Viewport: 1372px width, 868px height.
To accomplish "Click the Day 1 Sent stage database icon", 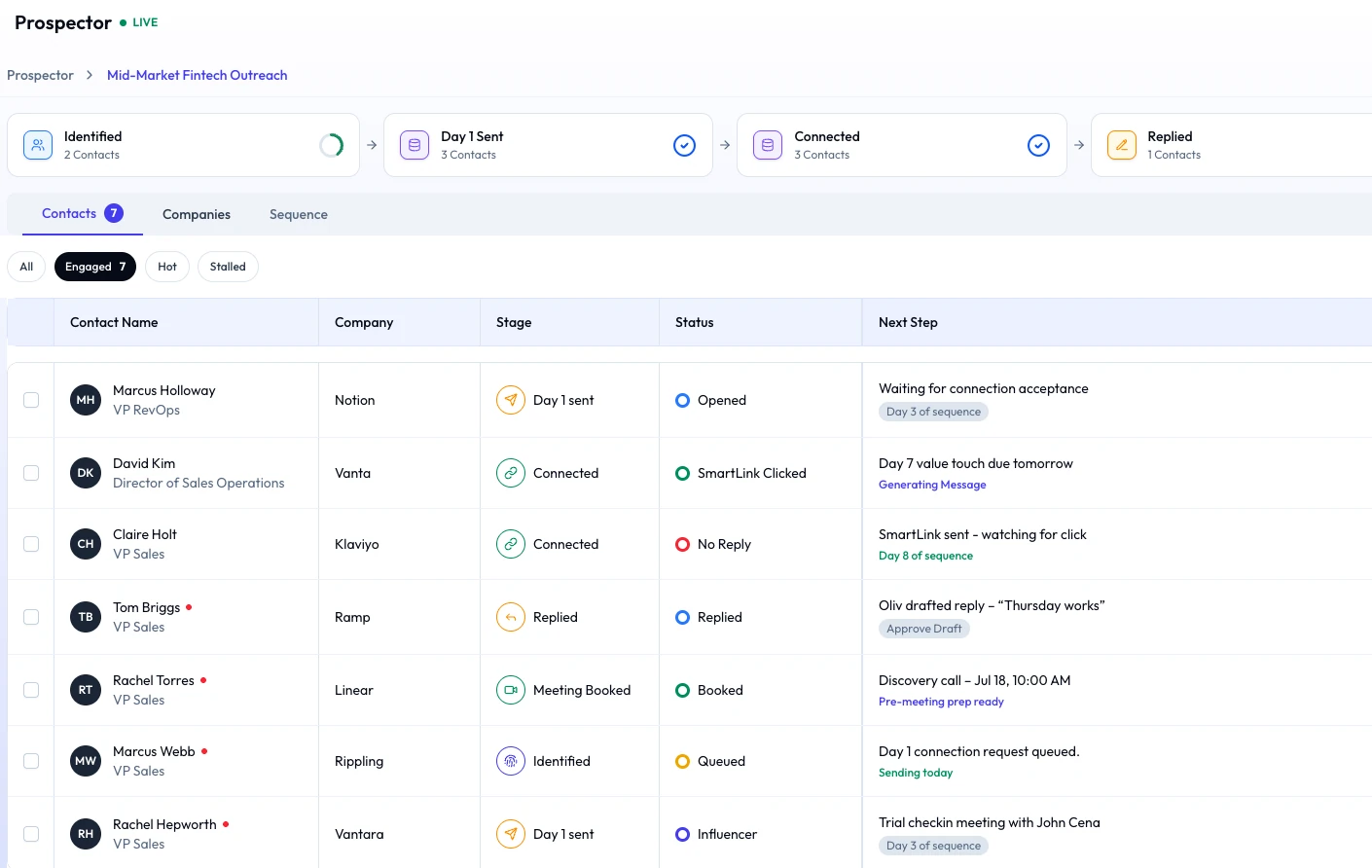I will click(x=415, y=145).
